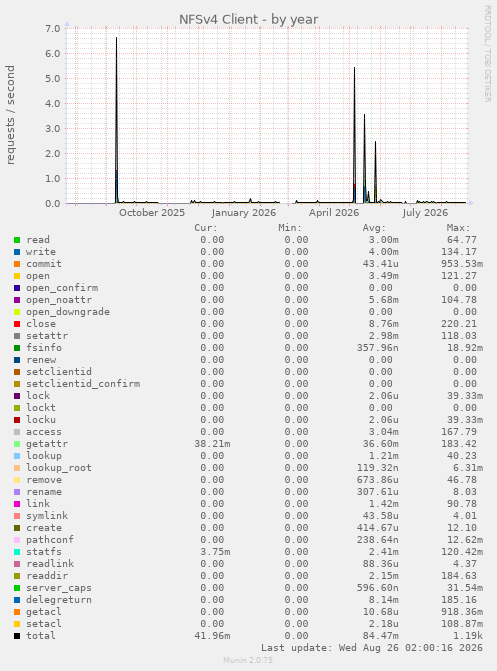
Task: Click the delegreturn legend label
Action: pos(59,600)
